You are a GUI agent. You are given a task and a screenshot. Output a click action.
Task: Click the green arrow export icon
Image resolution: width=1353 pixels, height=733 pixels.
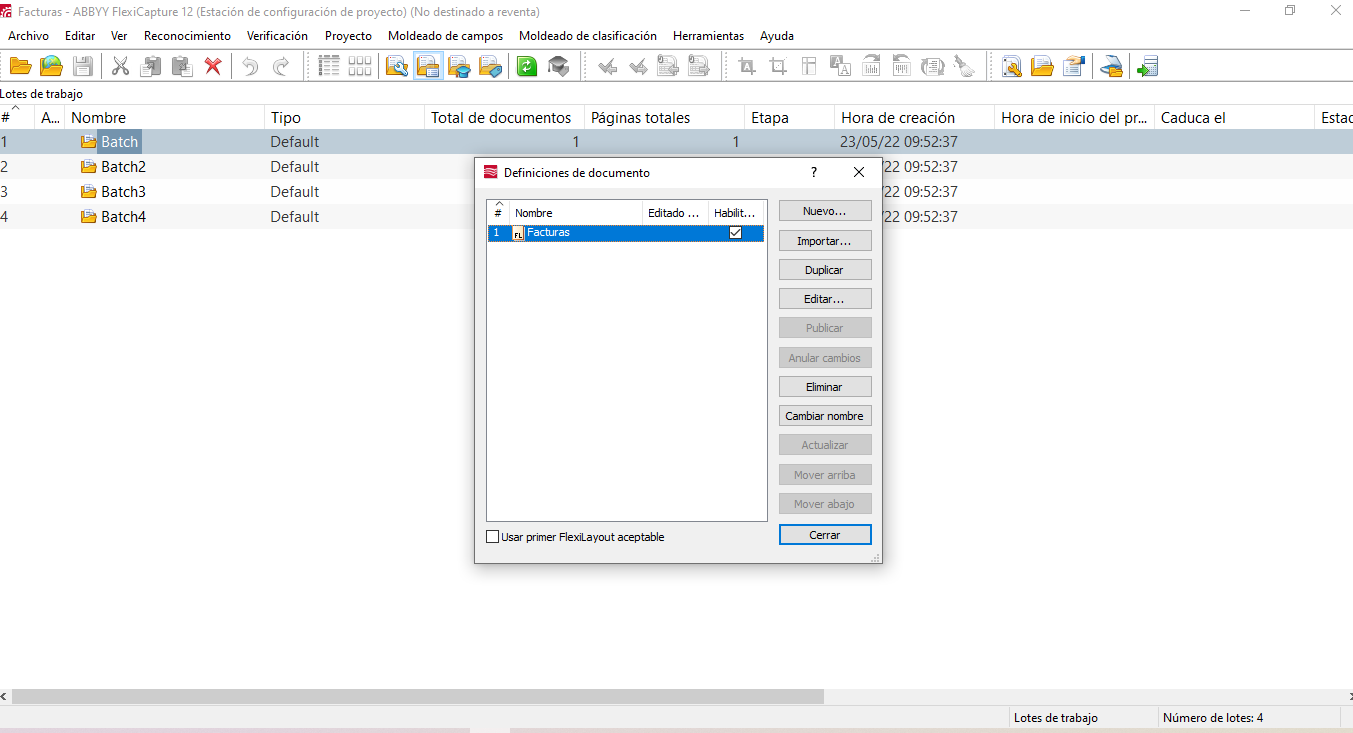[1147, 66]
